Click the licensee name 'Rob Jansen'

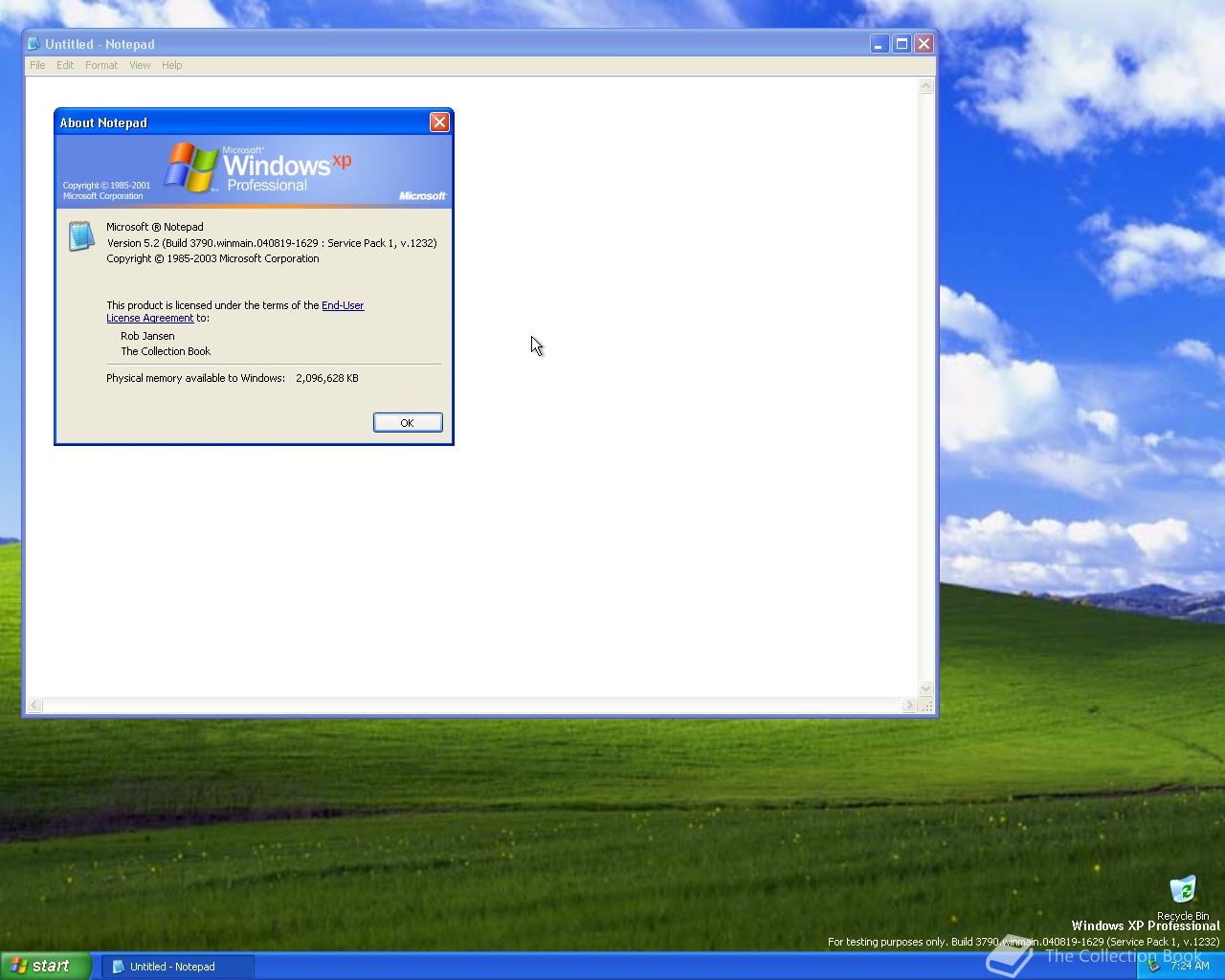(147, 336)
